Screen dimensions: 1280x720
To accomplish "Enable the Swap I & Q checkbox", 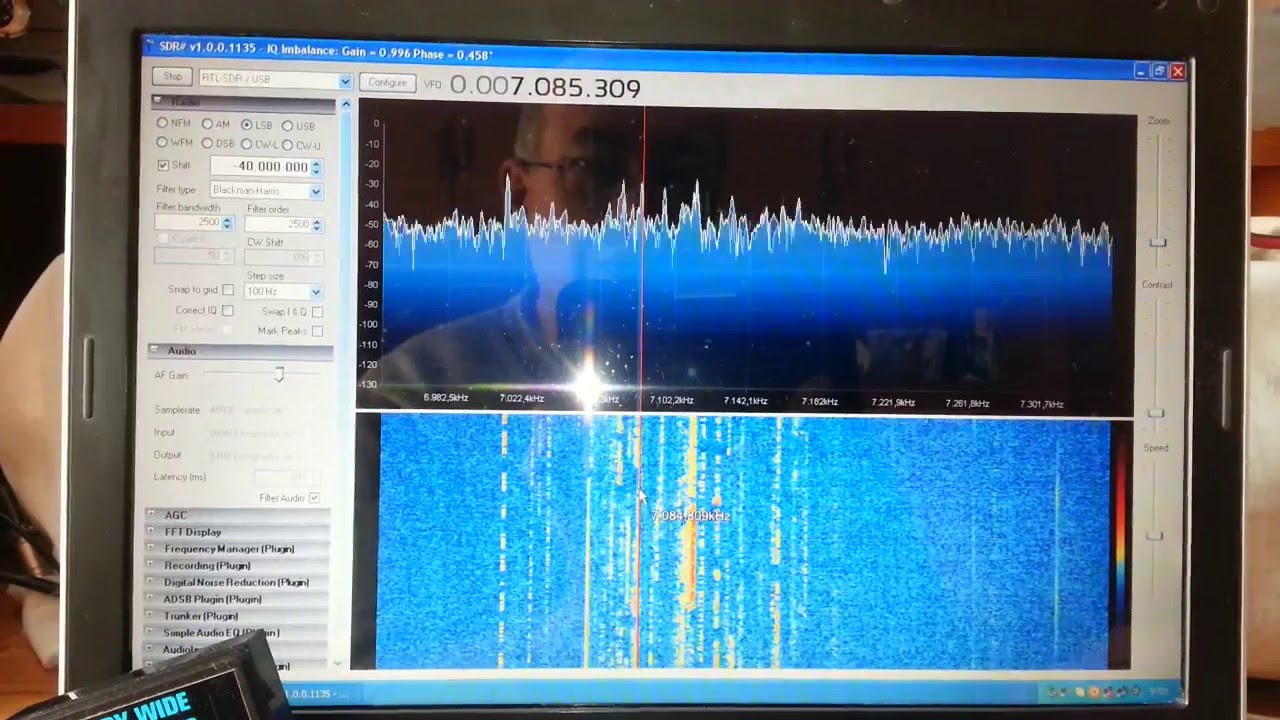I will click(317, 312).
